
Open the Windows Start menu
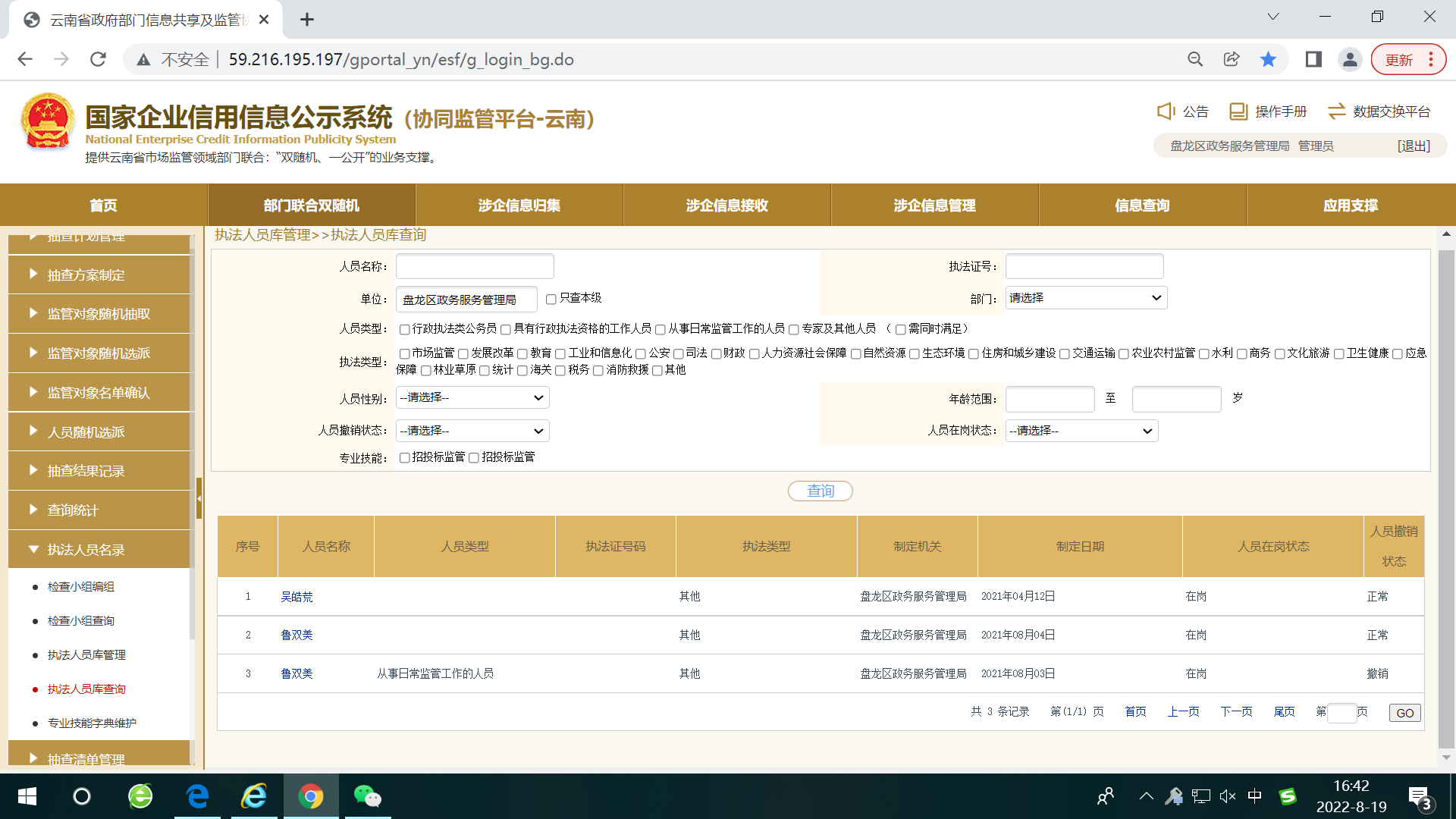27,796
